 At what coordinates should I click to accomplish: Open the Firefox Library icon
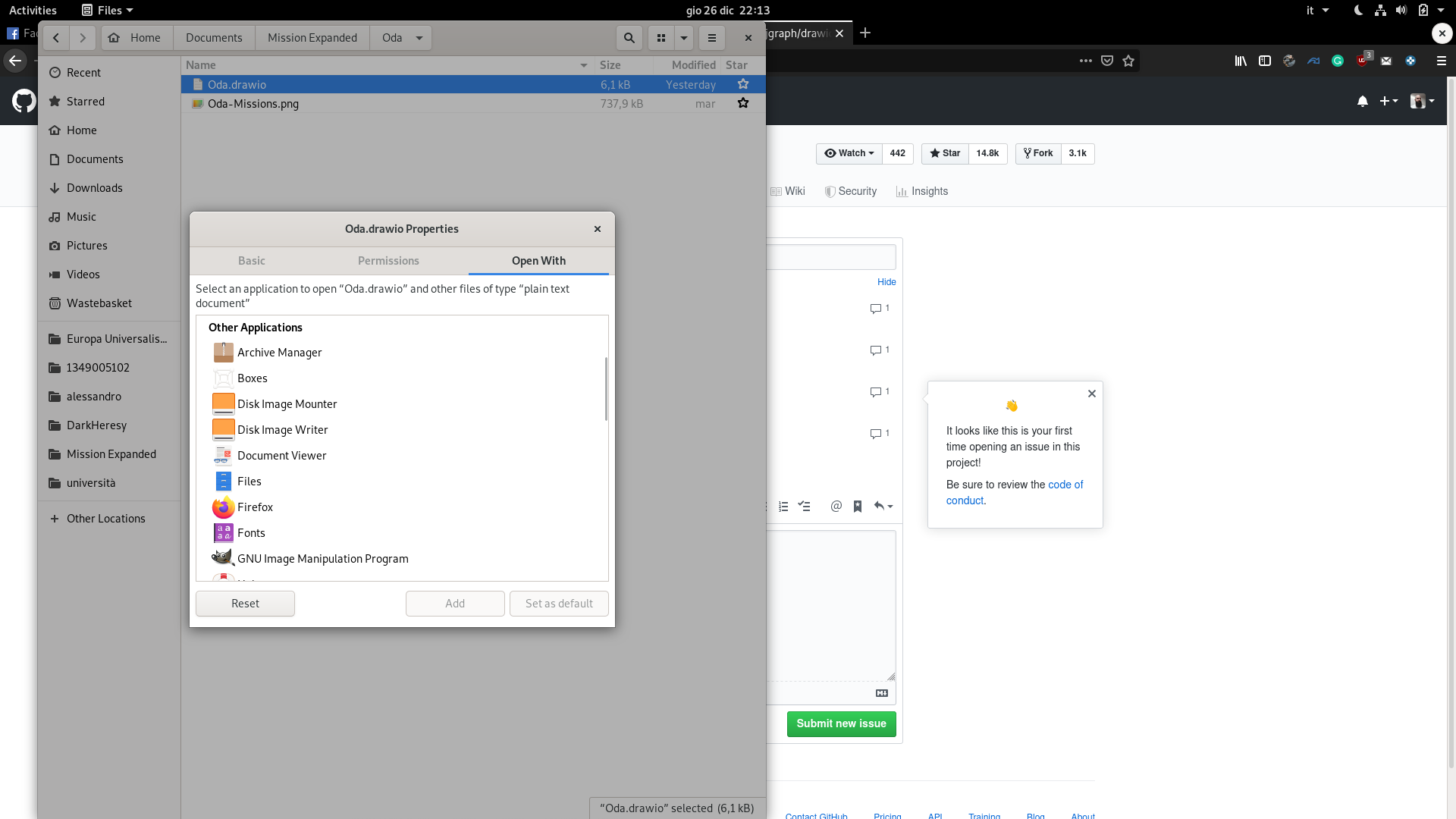[1241, 61]
